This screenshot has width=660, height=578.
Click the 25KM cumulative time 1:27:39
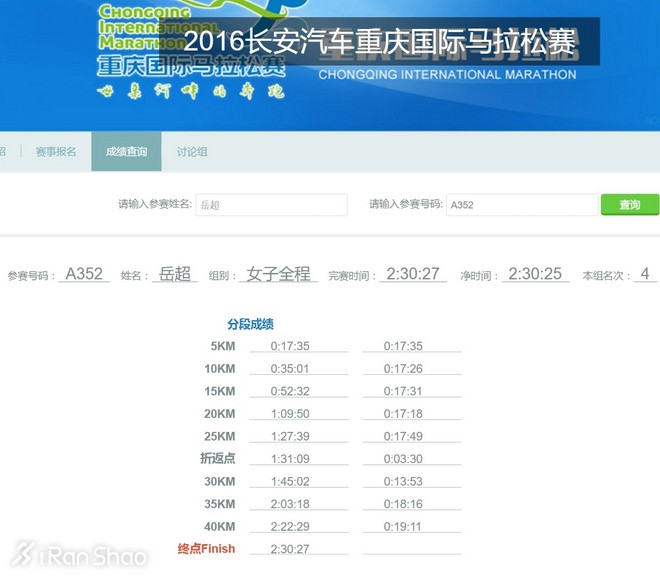(x=290, y=437)
